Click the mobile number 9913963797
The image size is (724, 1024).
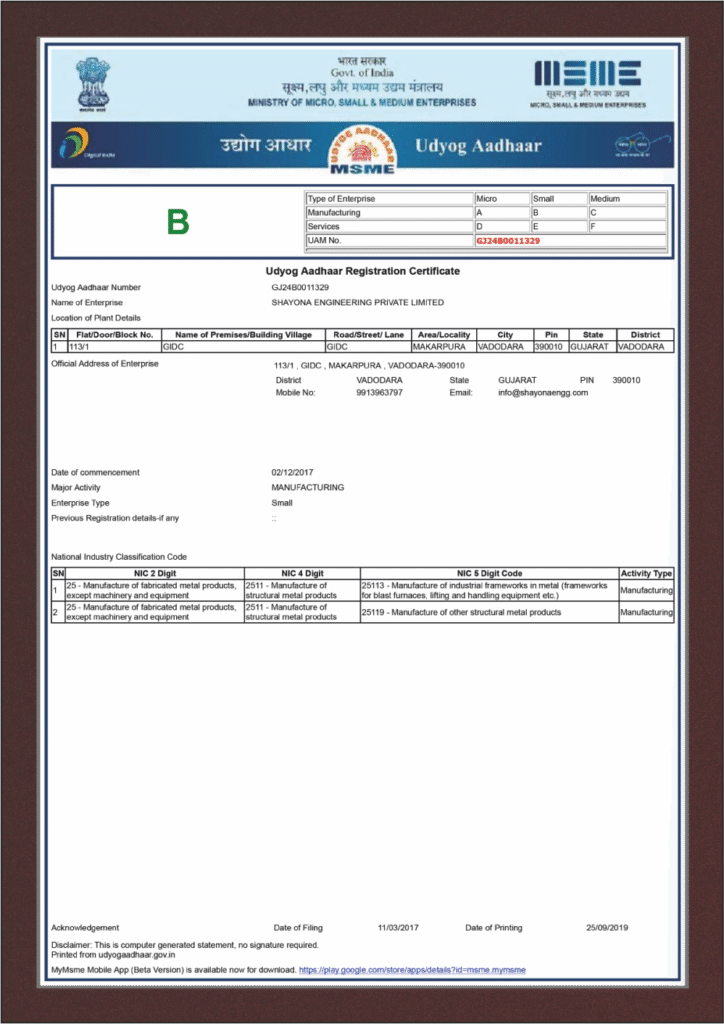pos(381,393)
